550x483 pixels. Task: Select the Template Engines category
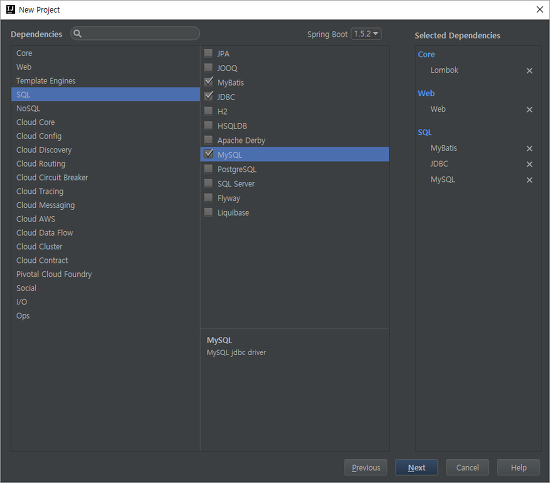click(105, 81)
